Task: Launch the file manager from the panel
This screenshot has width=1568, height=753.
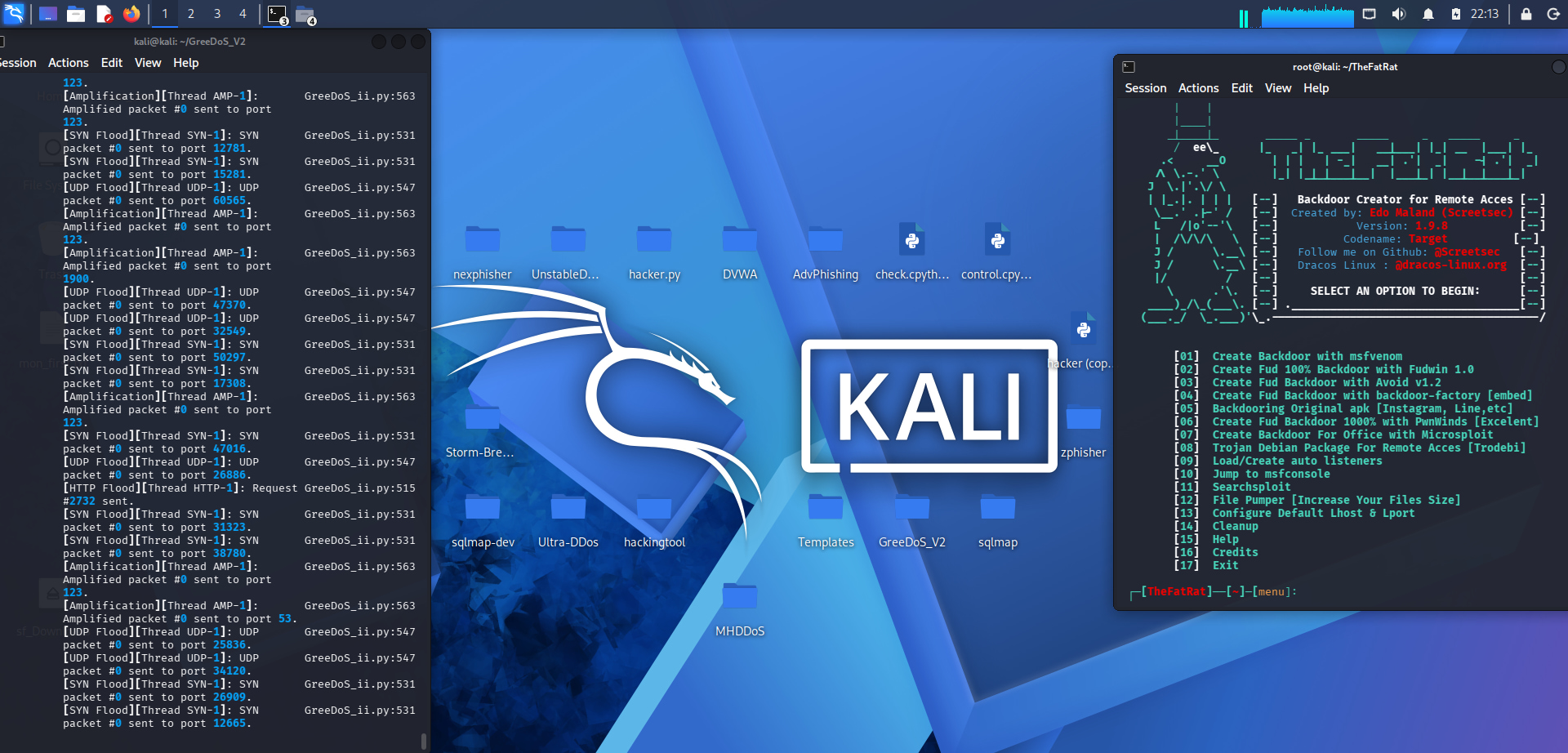Action: point(76,14)
